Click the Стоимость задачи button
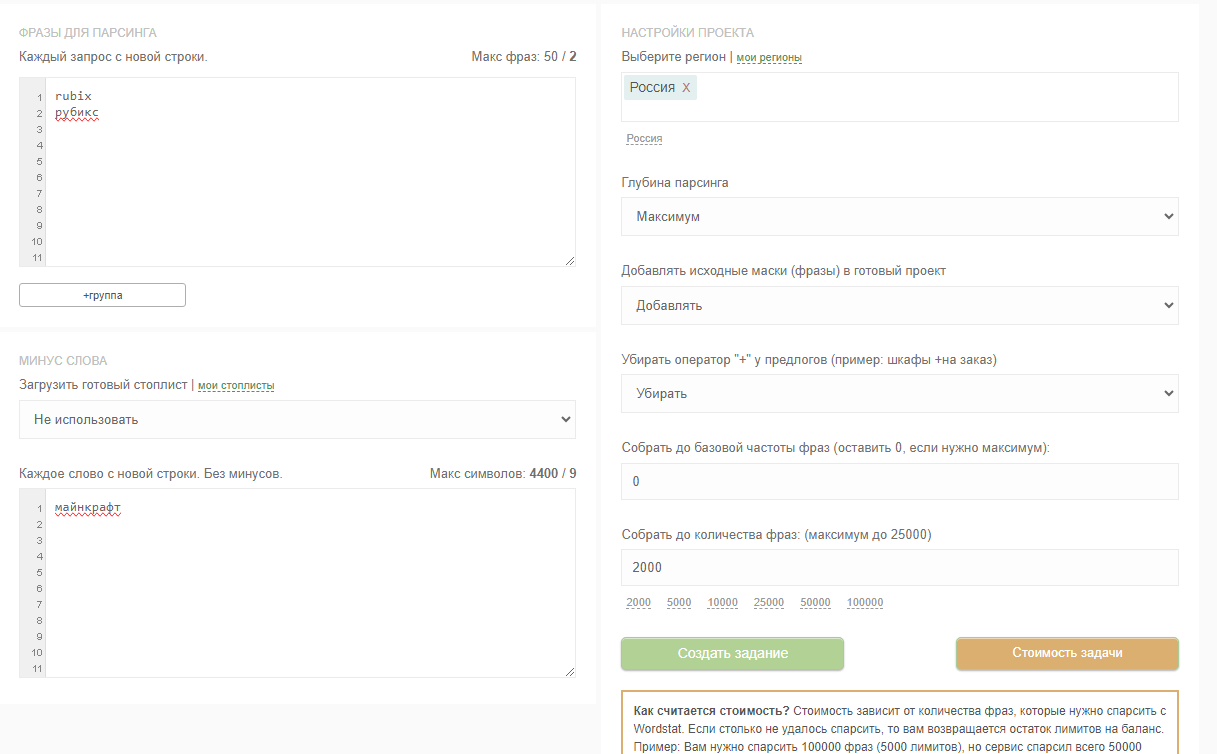 (1067, 653)
